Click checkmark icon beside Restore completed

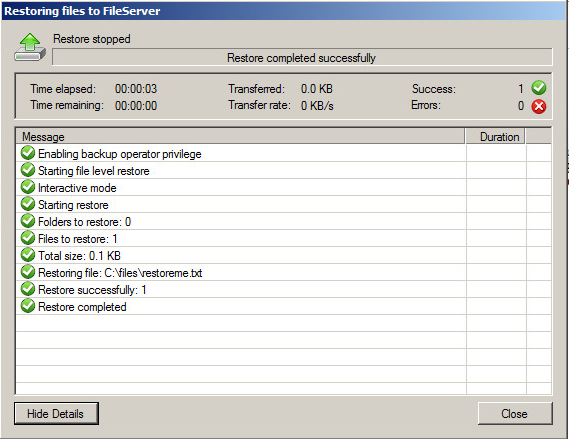[x=28, y=306]
